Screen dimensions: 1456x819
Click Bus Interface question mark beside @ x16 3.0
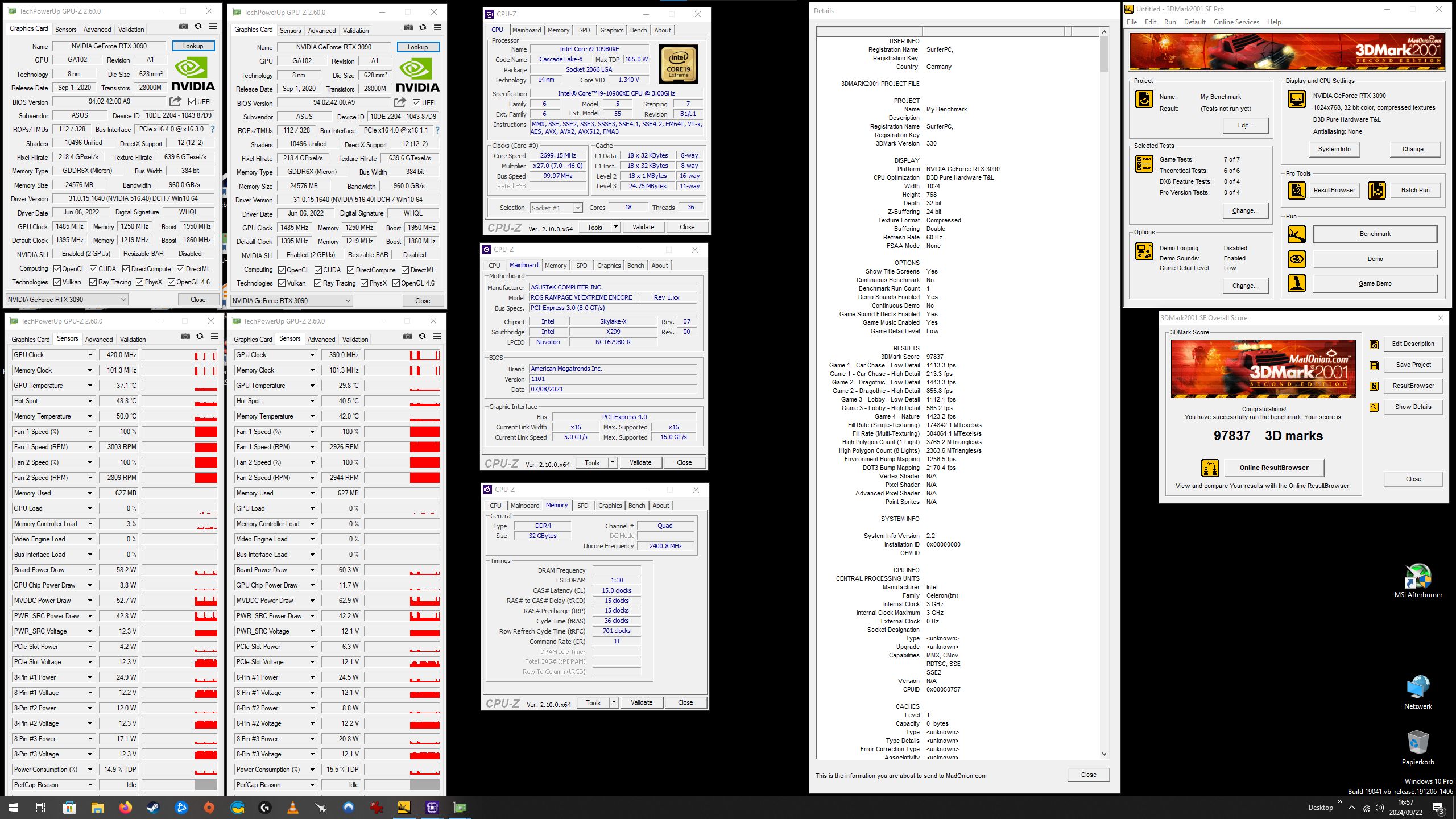tap(213, 130)
